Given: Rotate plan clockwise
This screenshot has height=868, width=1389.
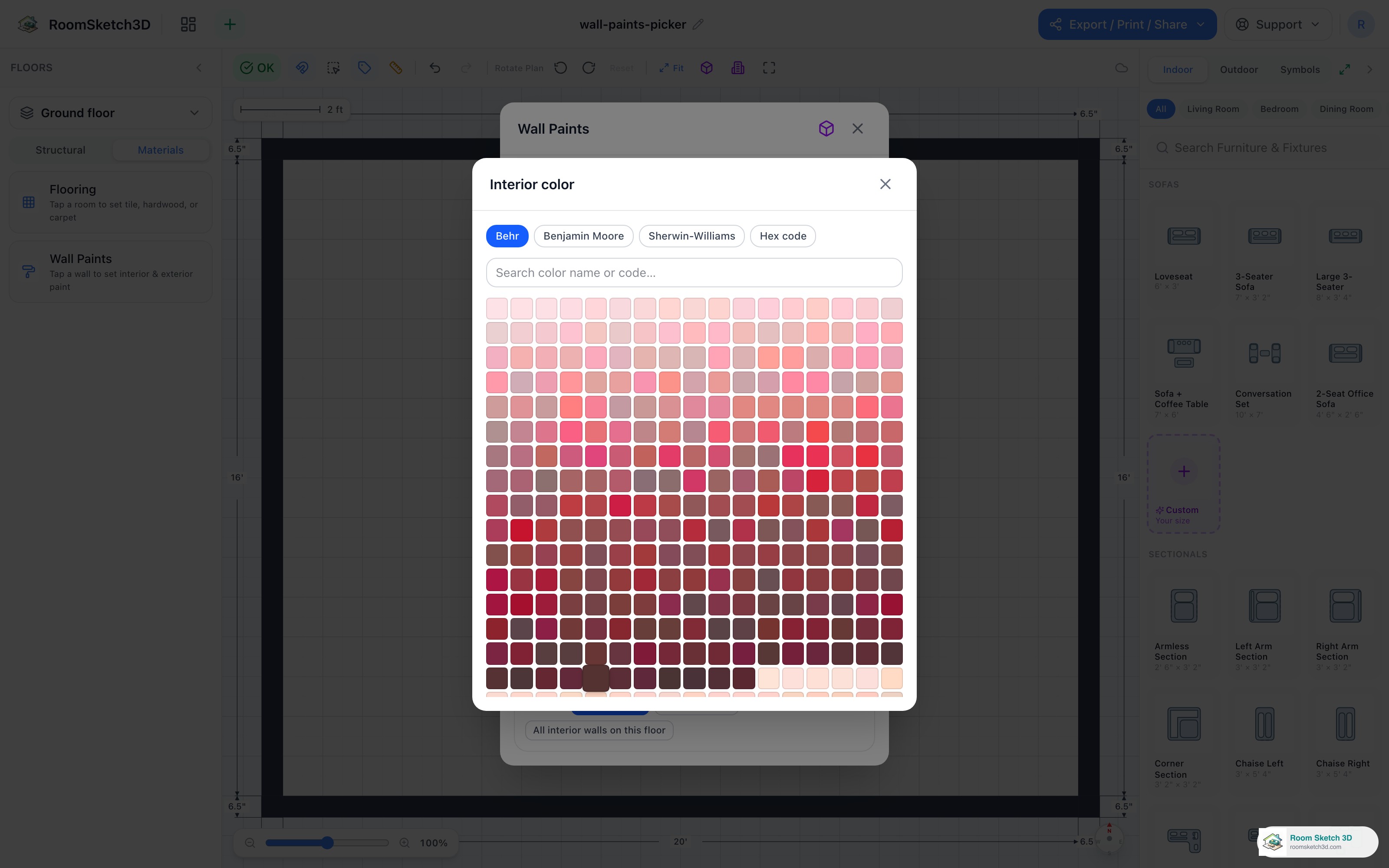Looking at the screenshot, I should [x=588, y=68].
